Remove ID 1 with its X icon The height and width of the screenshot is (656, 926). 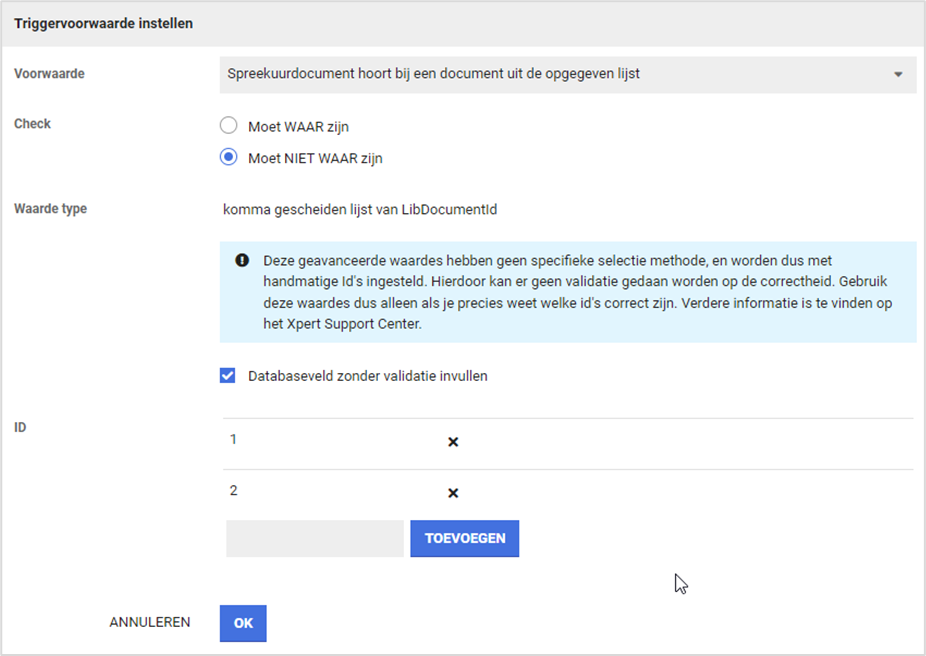(453, 441)
